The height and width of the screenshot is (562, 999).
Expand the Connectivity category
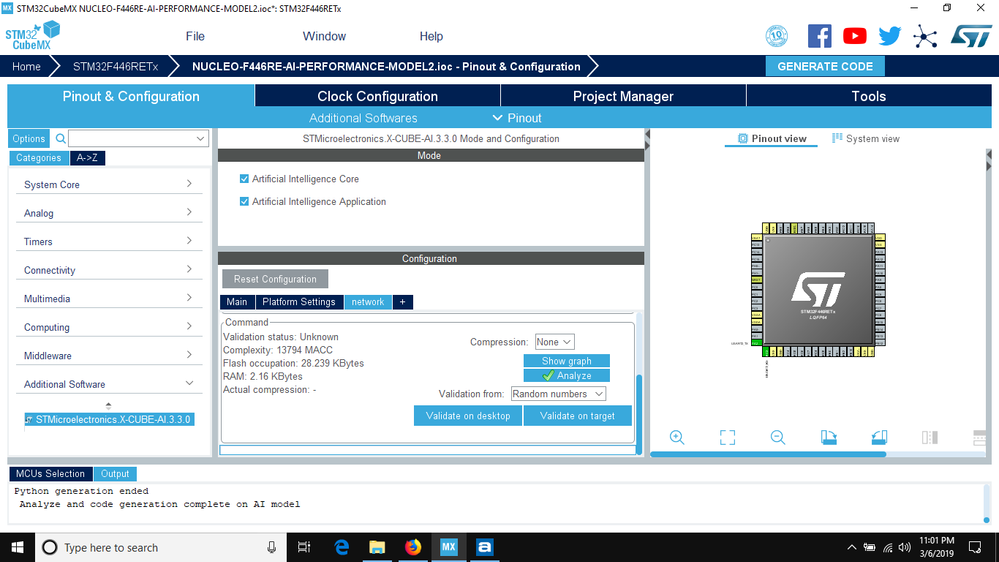tap(108, 270)
